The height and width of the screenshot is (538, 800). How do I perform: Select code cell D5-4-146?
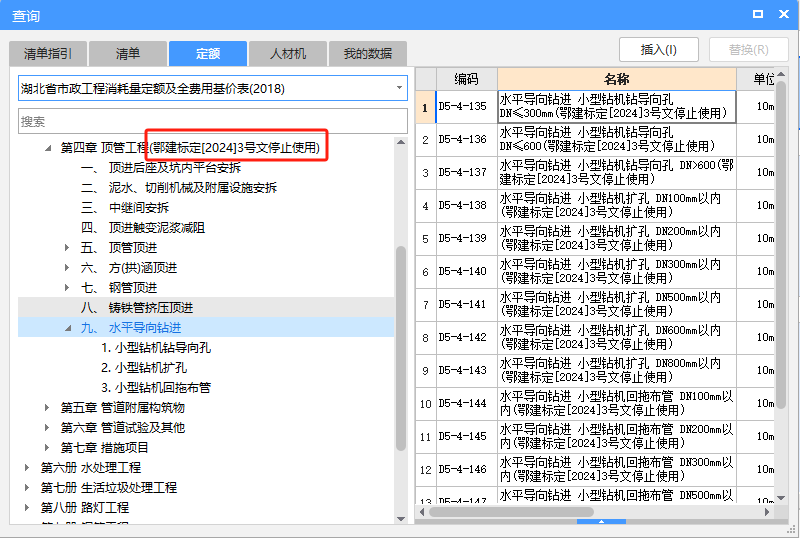[x=466, y=469]
